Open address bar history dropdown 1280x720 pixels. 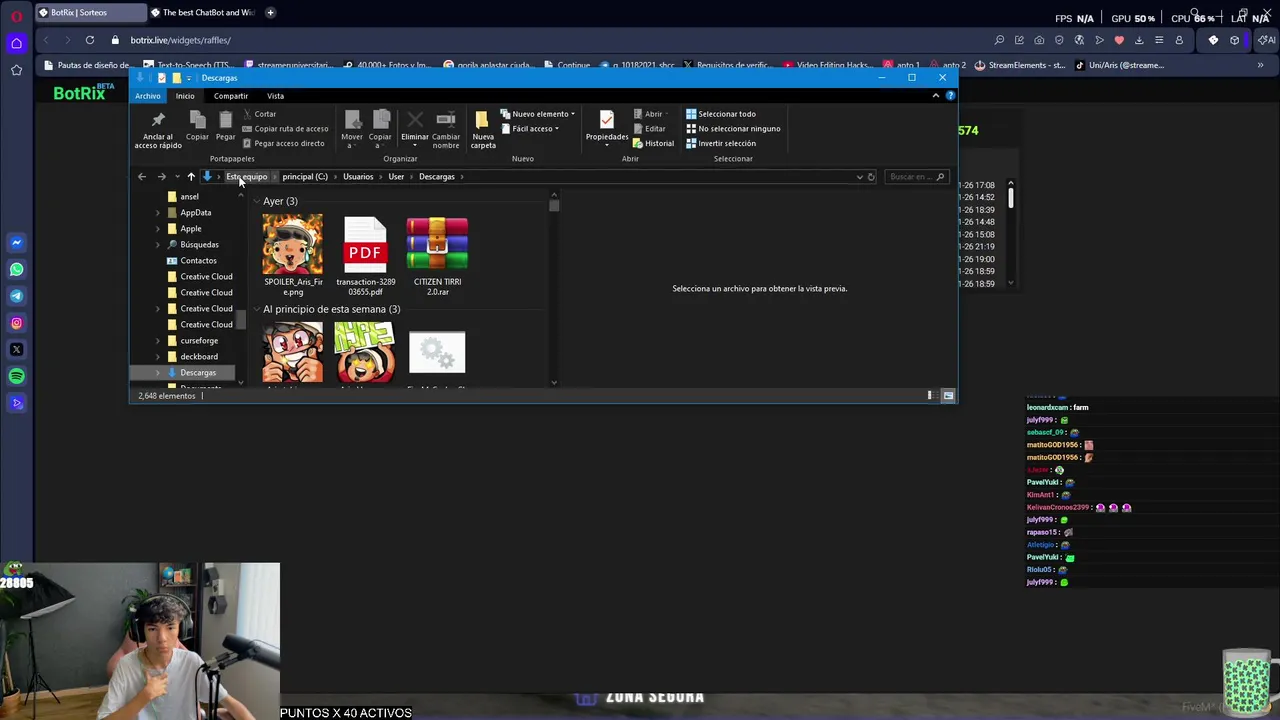point(859,177)
